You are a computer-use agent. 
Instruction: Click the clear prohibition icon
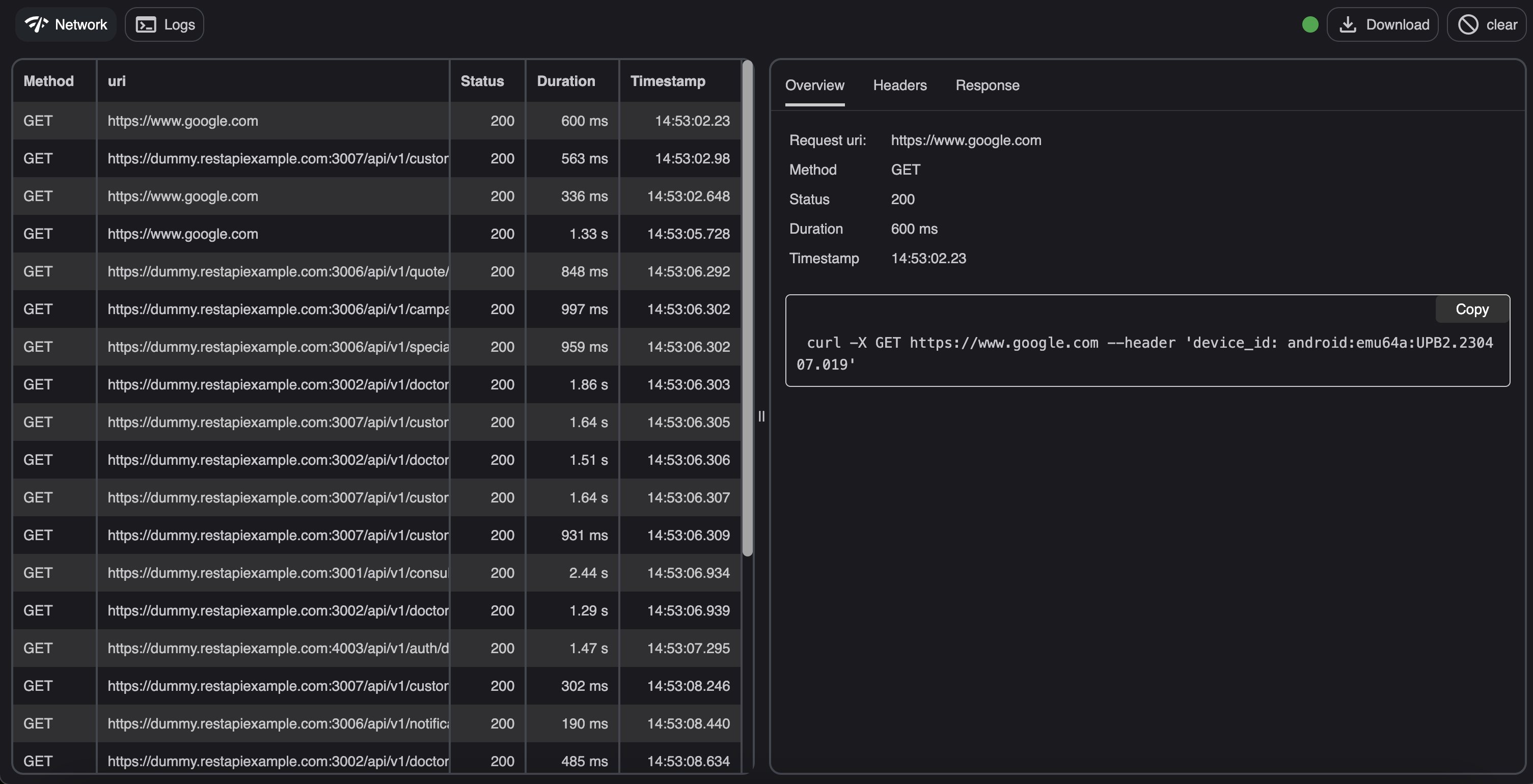click(1467, 24)
